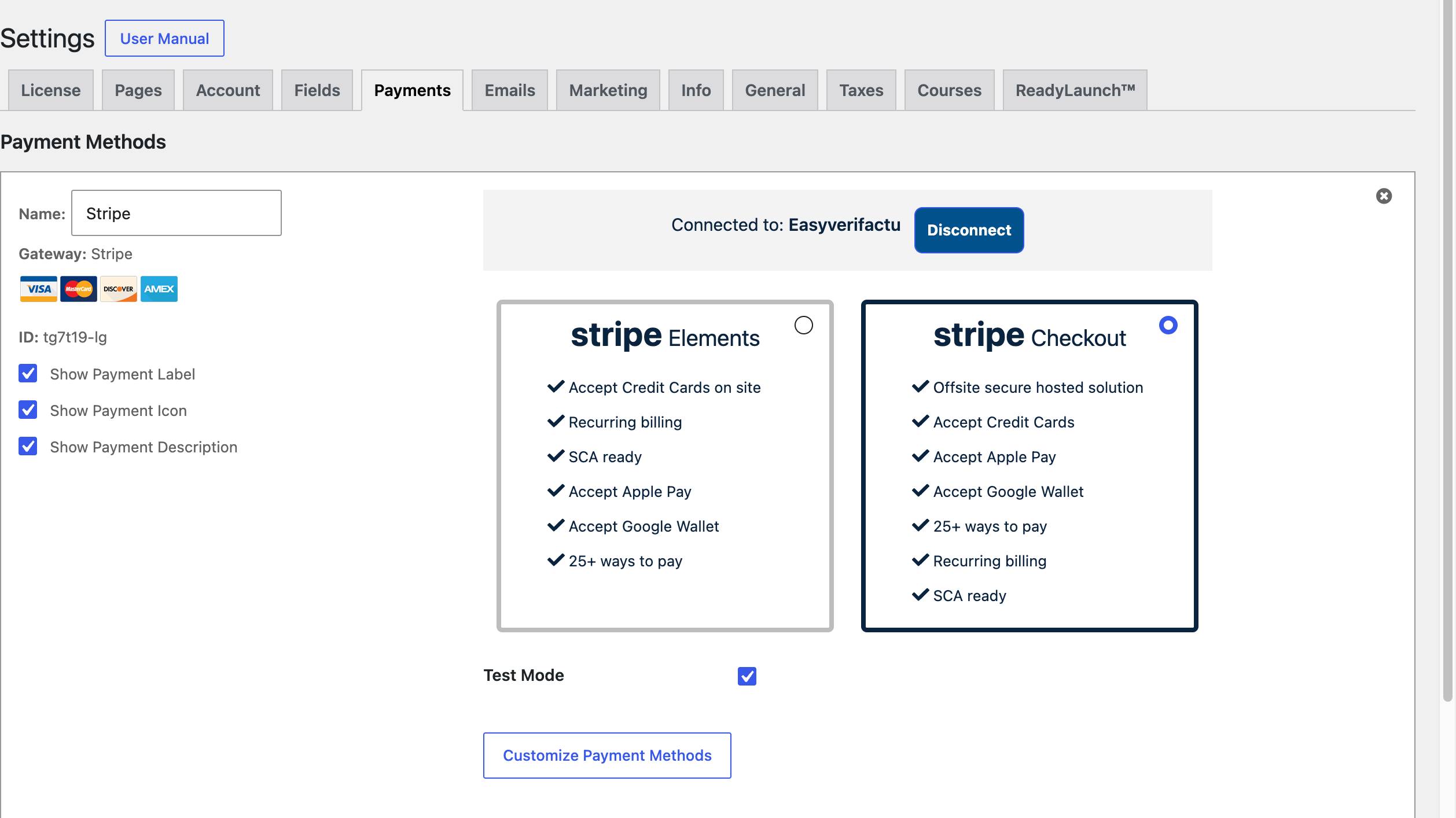Click the payment method Name field
This screenshot has height=818, width=1456.
point(177,213)
